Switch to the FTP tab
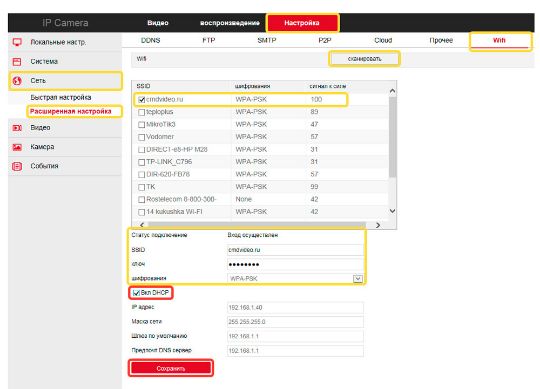Viewport: 540px width, 389px height. 209,40
